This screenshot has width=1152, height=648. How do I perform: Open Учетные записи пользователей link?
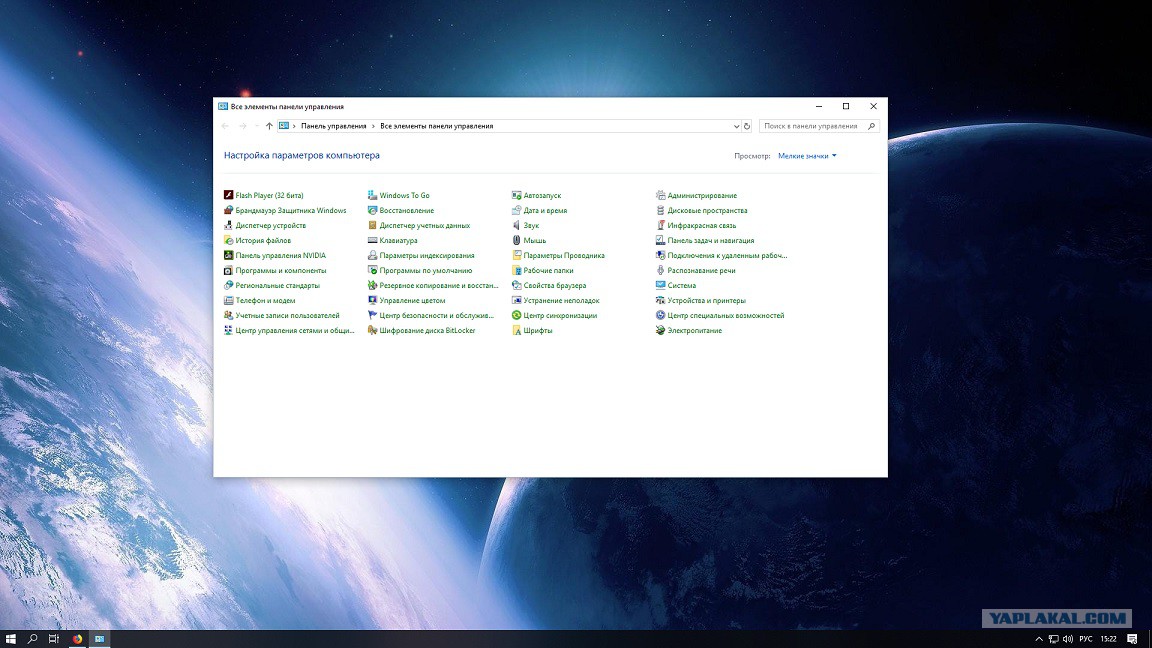[287, 315]
